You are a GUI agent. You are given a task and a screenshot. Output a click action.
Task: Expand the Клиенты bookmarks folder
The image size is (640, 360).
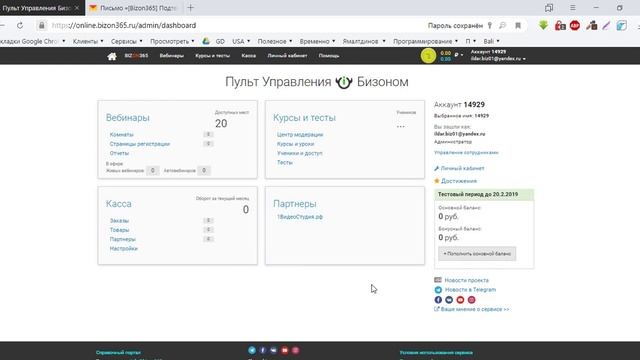pos(88,41)
